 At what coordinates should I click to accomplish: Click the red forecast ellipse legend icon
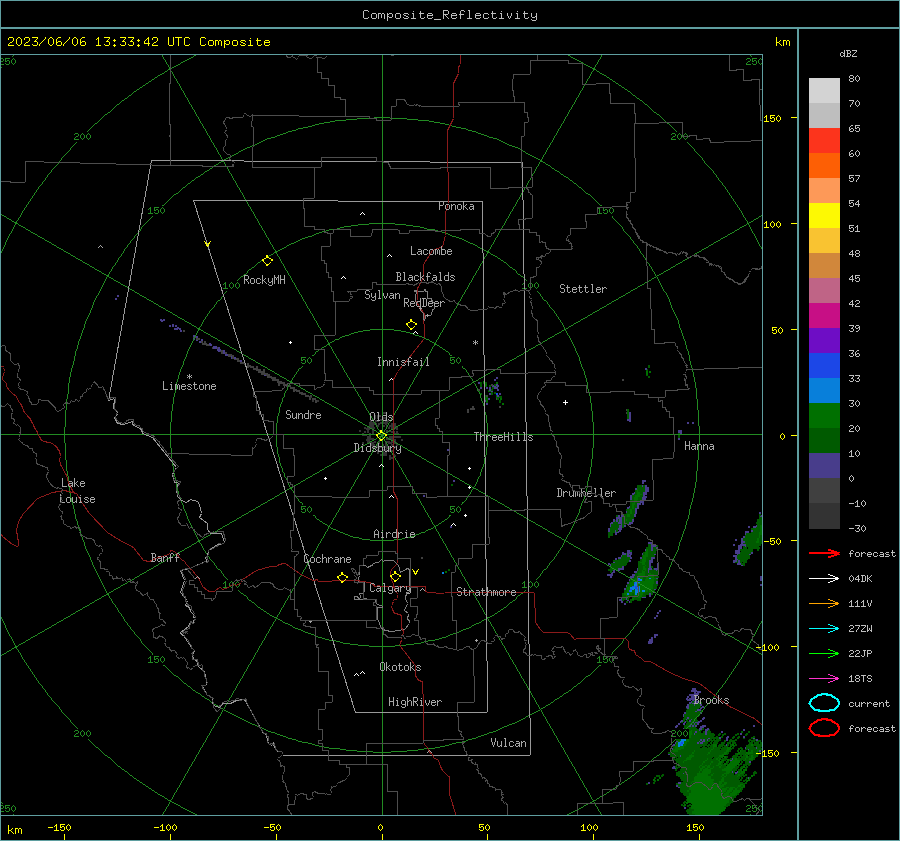pyautogui.click(x=824, y=728)
